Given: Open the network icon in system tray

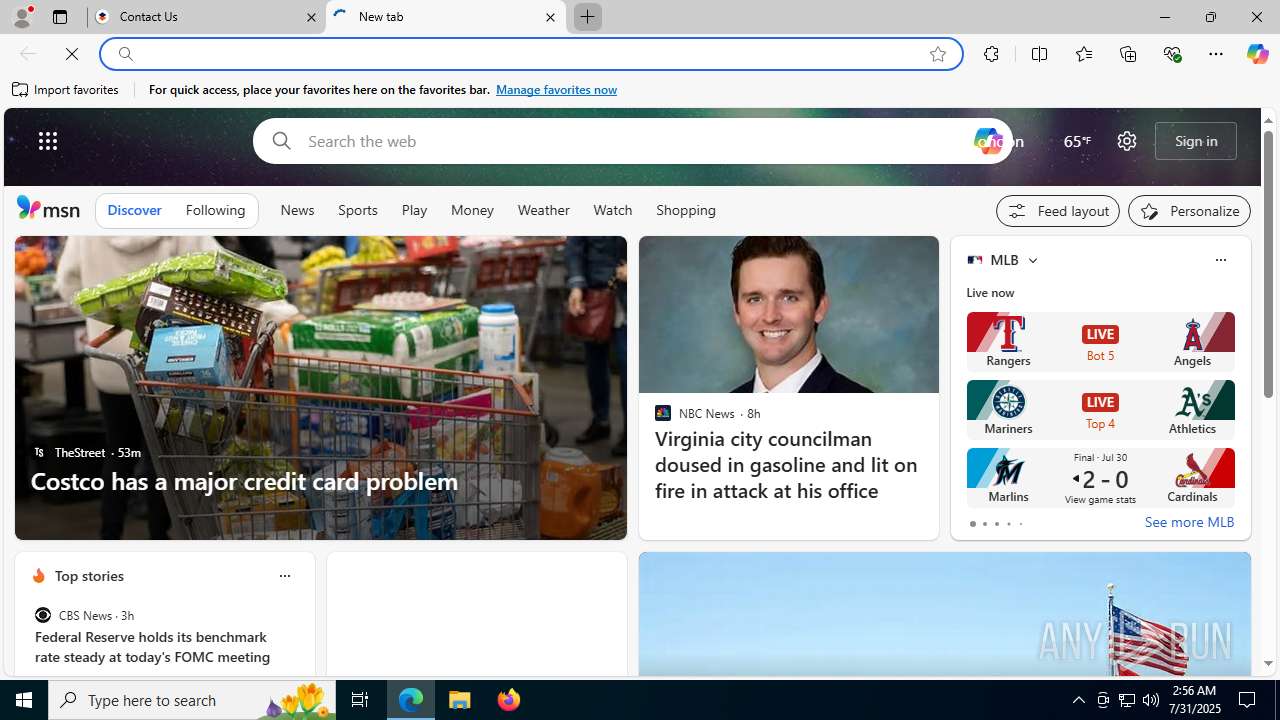Looking at the screenshot, I should 1127,700.
